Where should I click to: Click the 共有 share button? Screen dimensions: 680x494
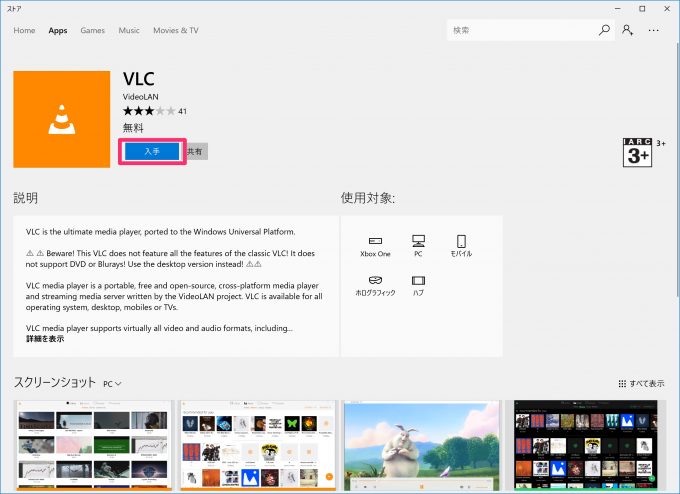tap(195, 151)
